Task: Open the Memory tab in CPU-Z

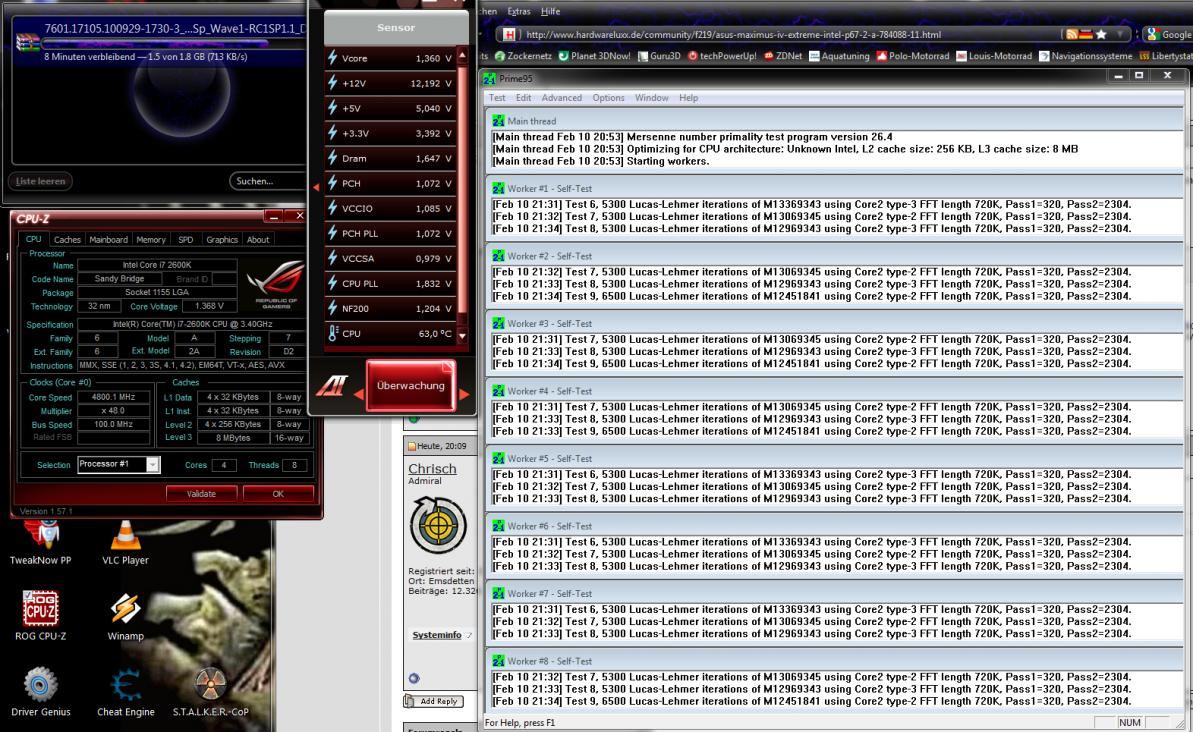Action: 151,240
